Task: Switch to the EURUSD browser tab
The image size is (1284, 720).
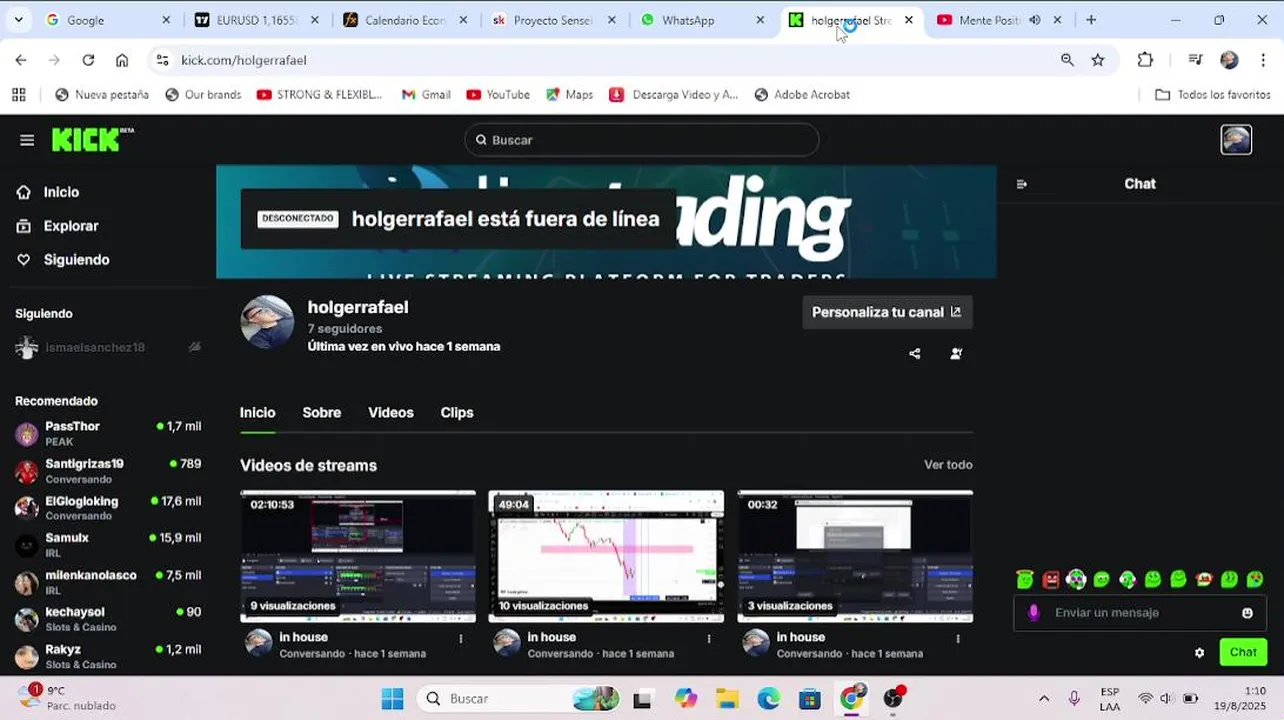Action: click(256, 20)
